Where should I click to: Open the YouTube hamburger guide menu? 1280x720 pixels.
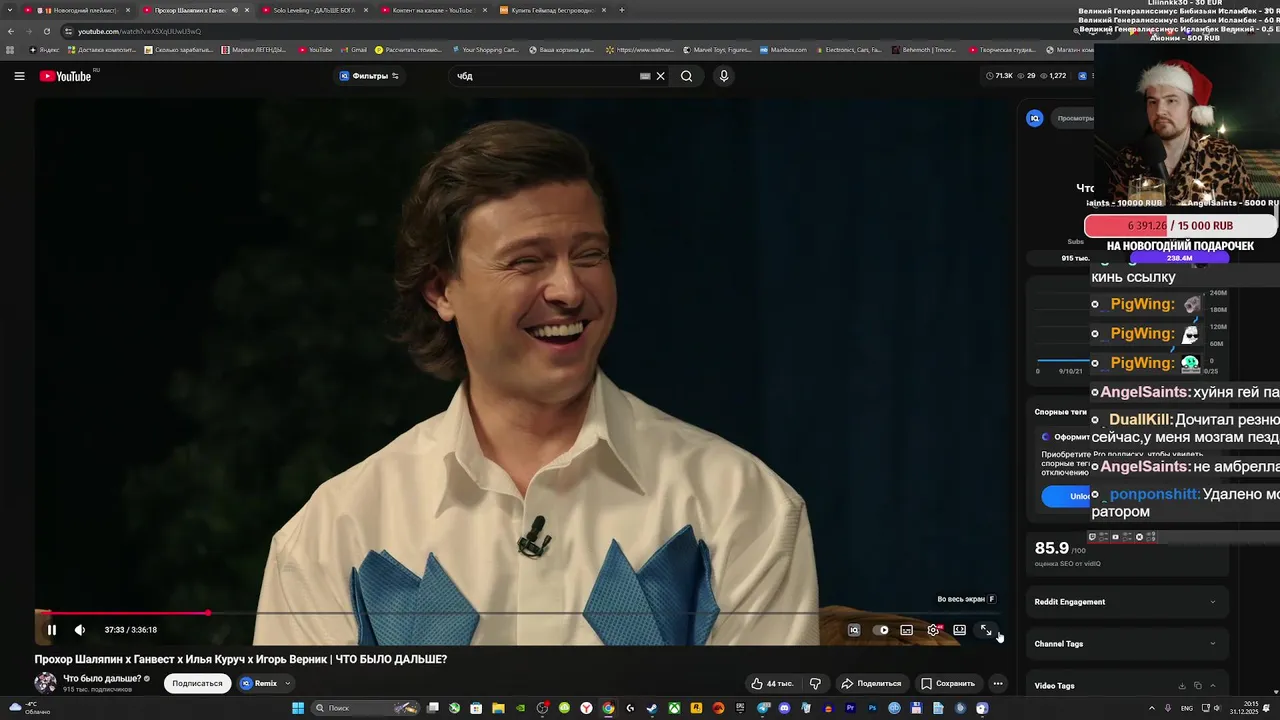click(x=19, y=76)
